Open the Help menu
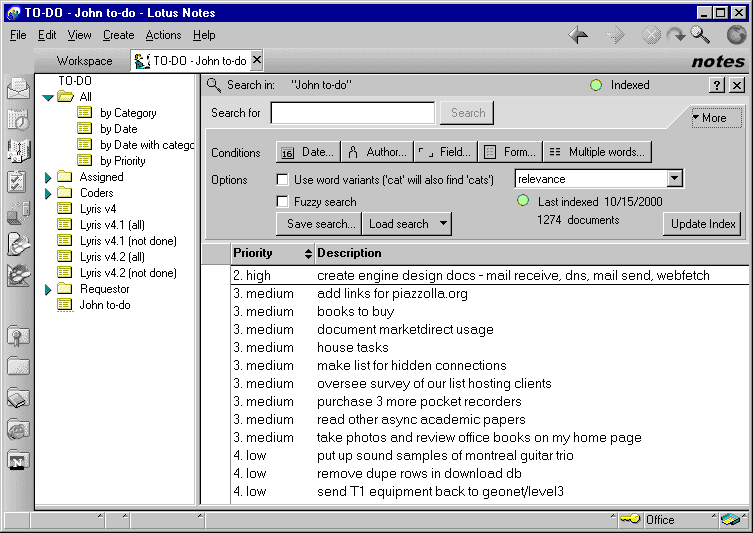 [x=204, y=35]
